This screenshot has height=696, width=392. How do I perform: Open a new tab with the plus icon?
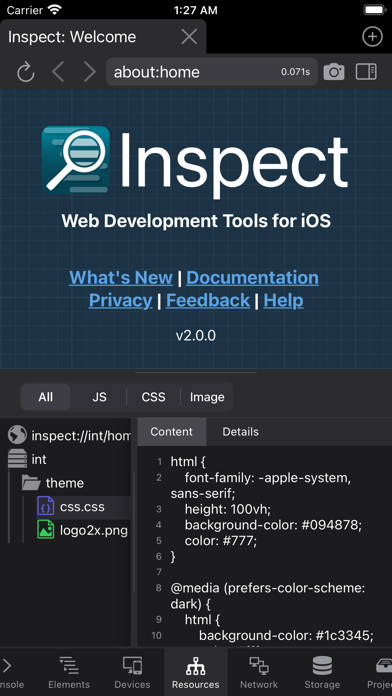[x=372, y=37]
